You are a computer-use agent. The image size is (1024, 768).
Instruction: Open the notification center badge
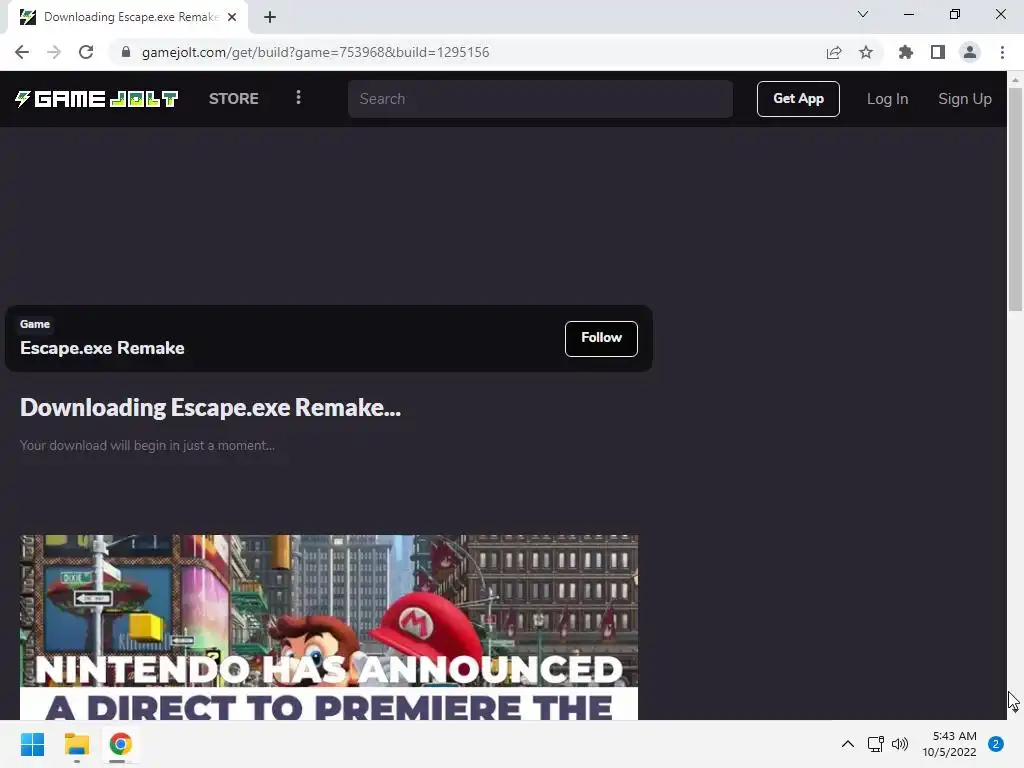coord(996,744)
